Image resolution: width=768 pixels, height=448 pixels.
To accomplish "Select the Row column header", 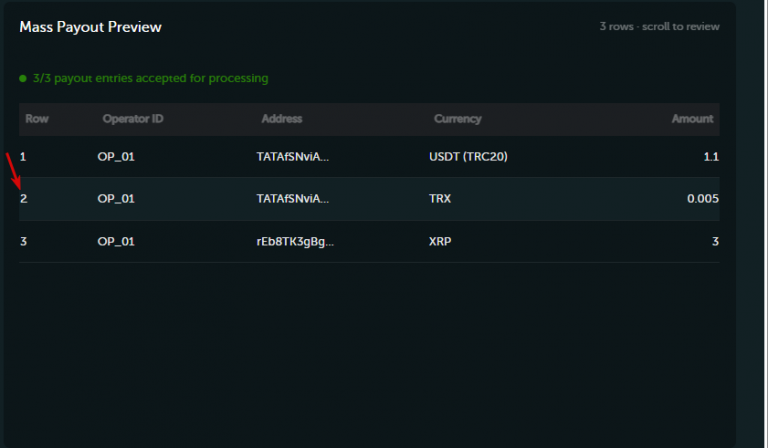I will coord(37,119).
